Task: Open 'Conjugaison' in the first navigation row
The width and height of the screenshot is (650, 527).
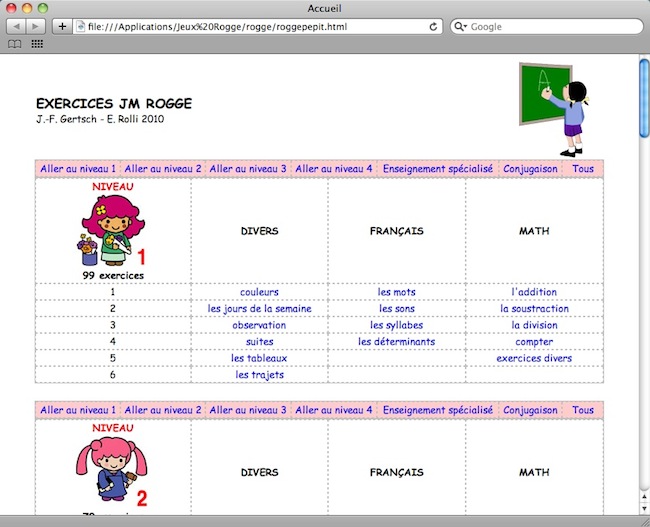Action: [530, 169]
